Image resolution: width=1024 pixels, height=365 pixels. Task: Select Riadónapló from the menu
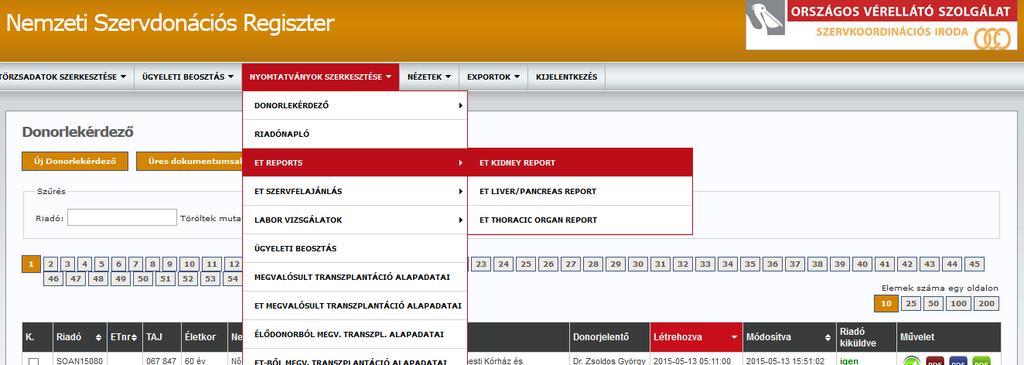[x=355, y=134]
